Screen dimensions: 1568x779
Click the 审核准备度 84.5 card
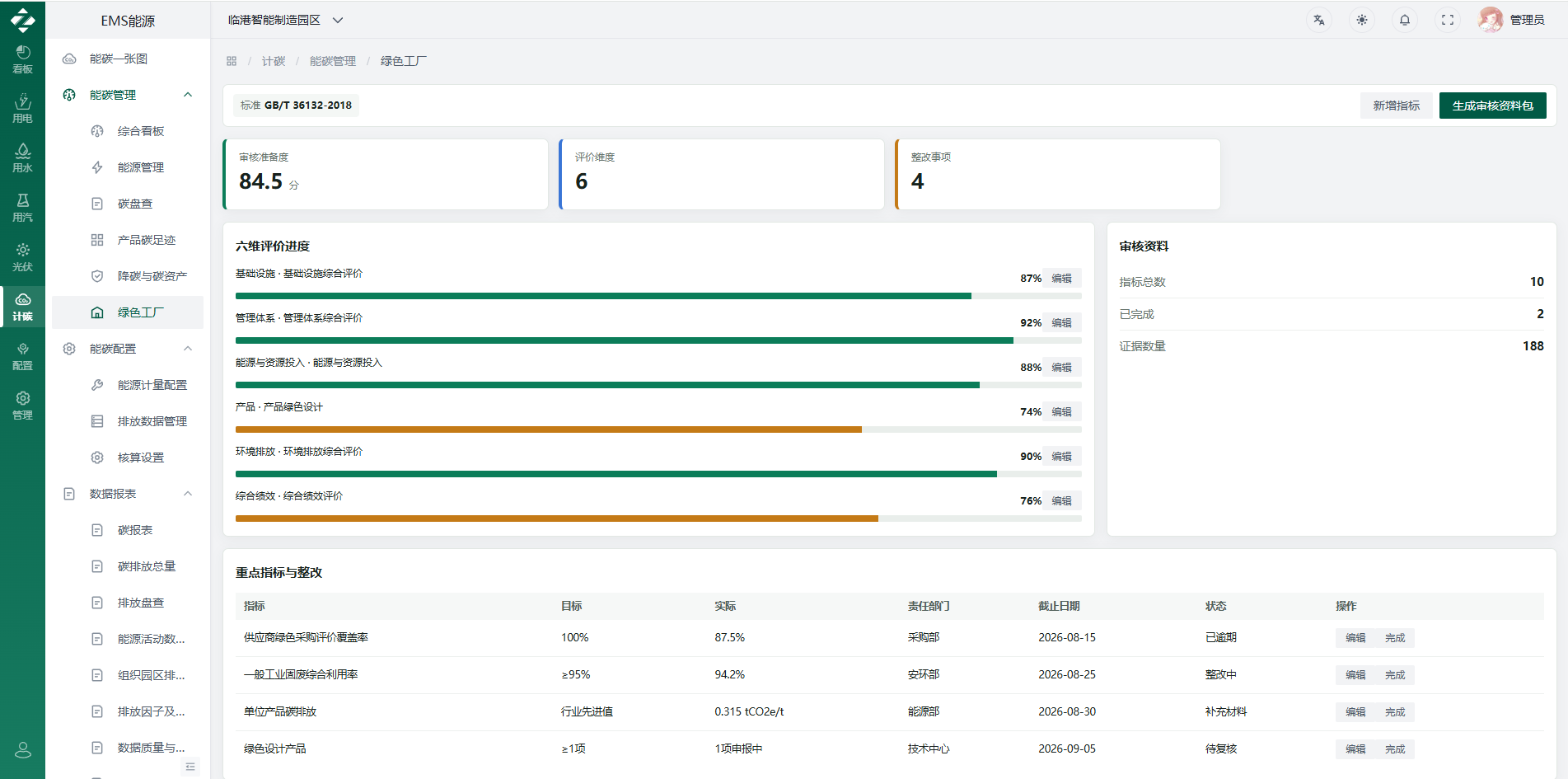click(386, 174)
